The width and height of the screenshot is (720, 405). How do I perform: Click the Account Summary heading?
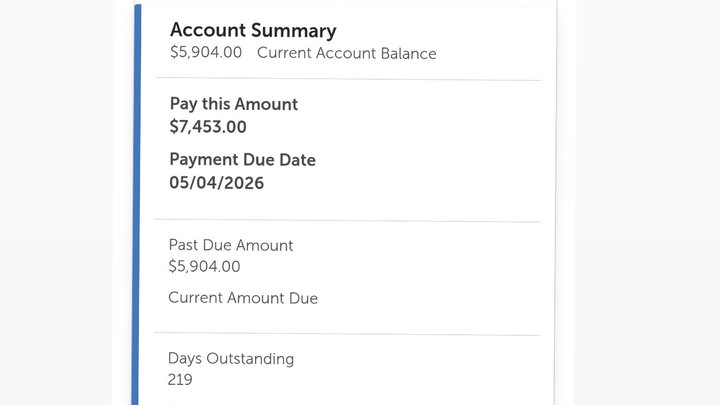click(x=253, y=31)
